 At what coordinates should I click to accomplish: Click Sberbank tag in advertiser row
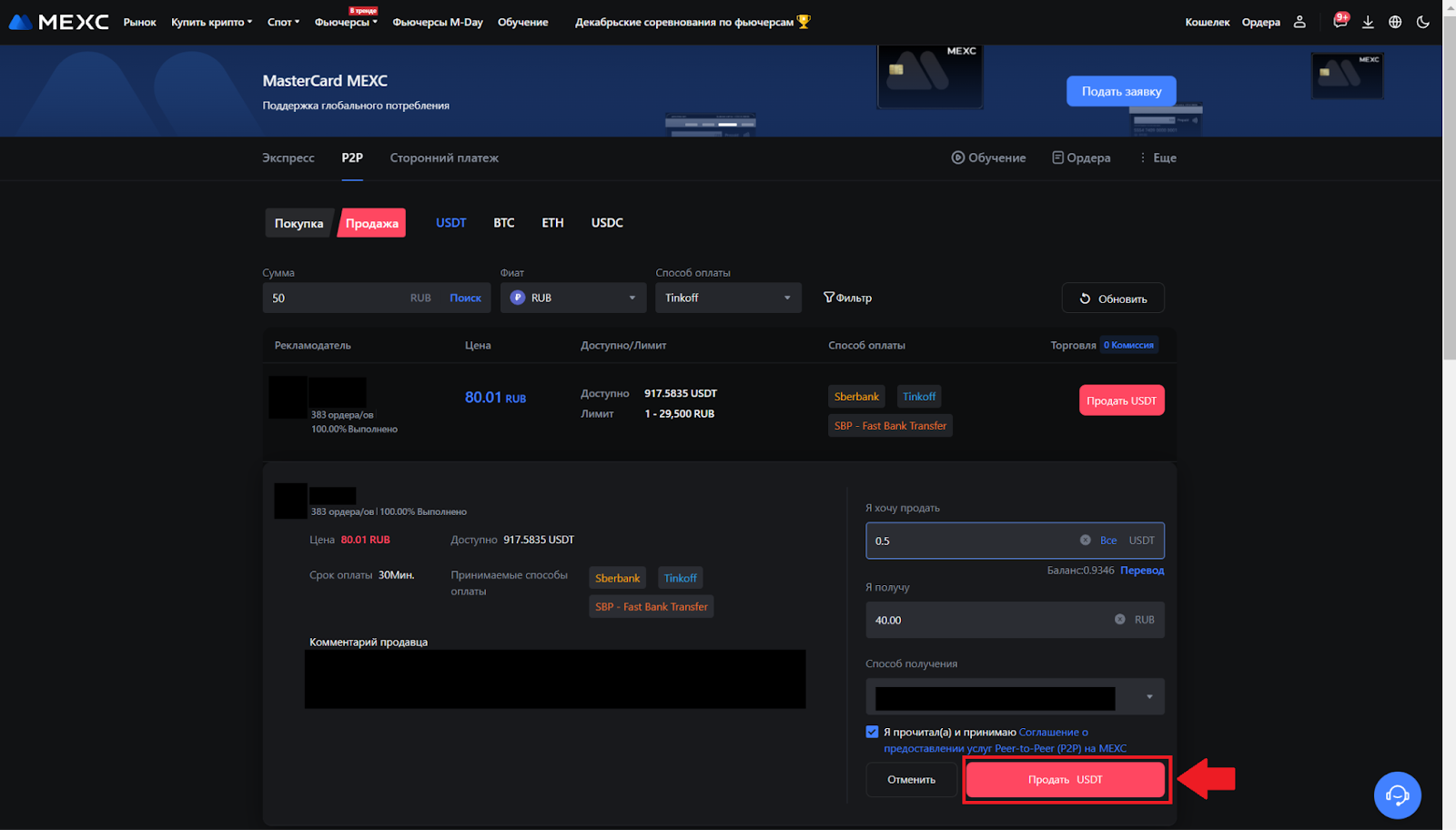(x=856, y=397)
